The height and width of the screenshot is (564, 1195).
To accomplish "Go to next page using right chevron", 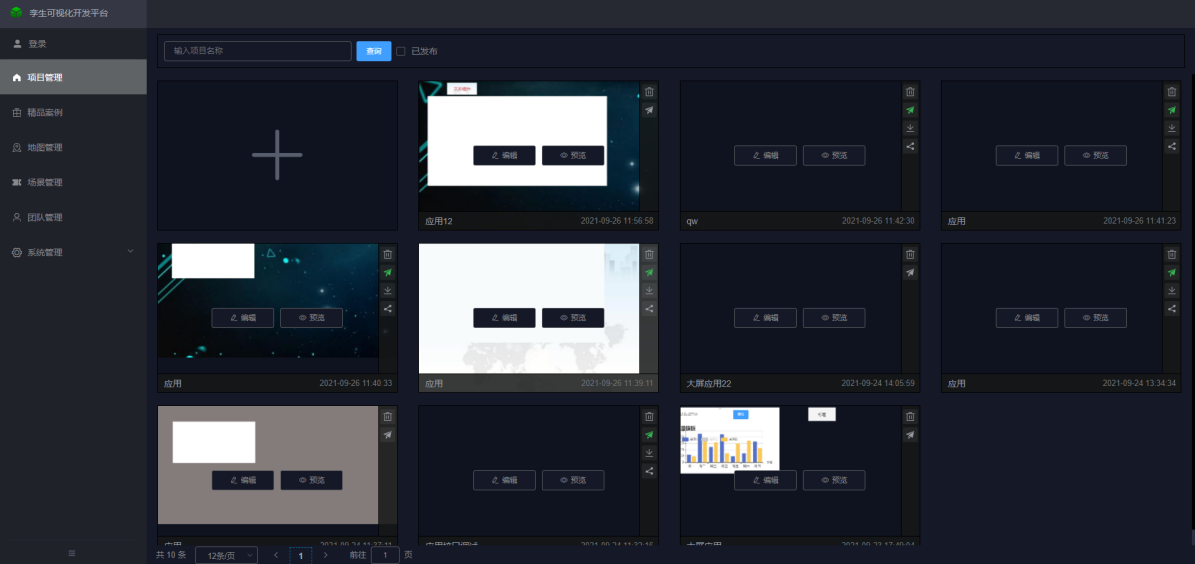I will pos(325,555).
